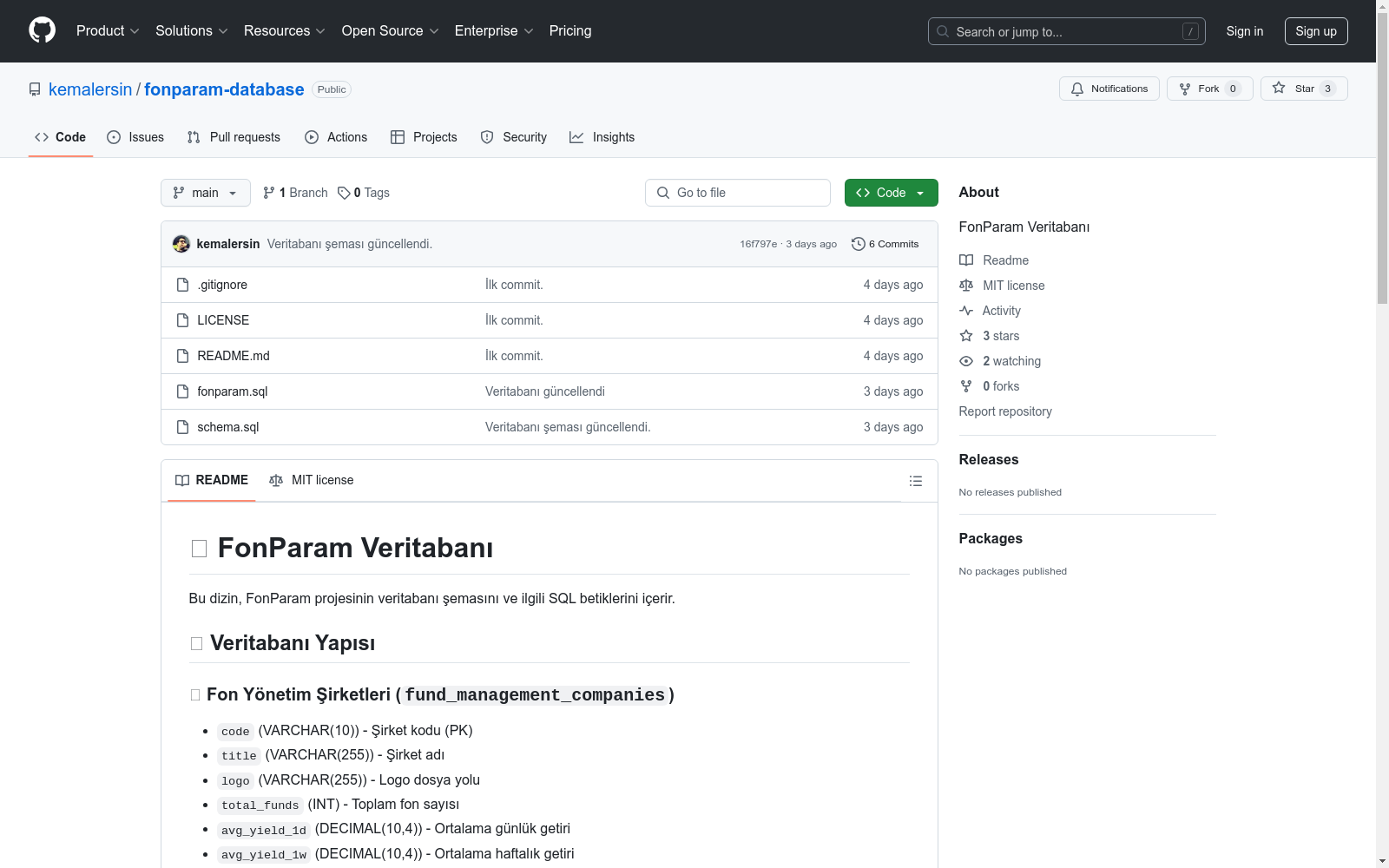Expand the Product menu
This screenshot has height=868, width=1389.
coord(108,30)
